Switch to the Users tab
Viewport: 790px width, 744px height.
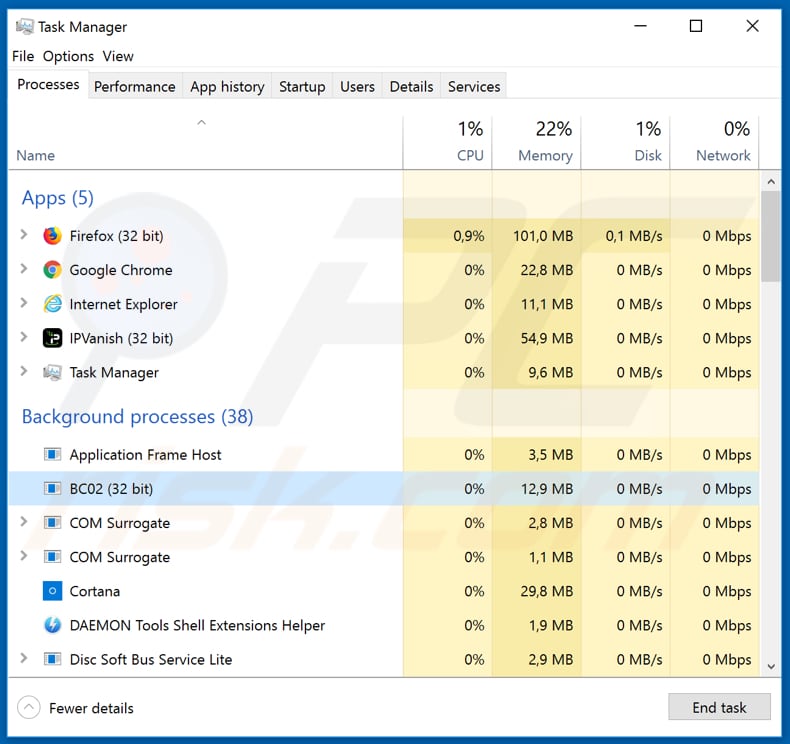tap(357, 86)
